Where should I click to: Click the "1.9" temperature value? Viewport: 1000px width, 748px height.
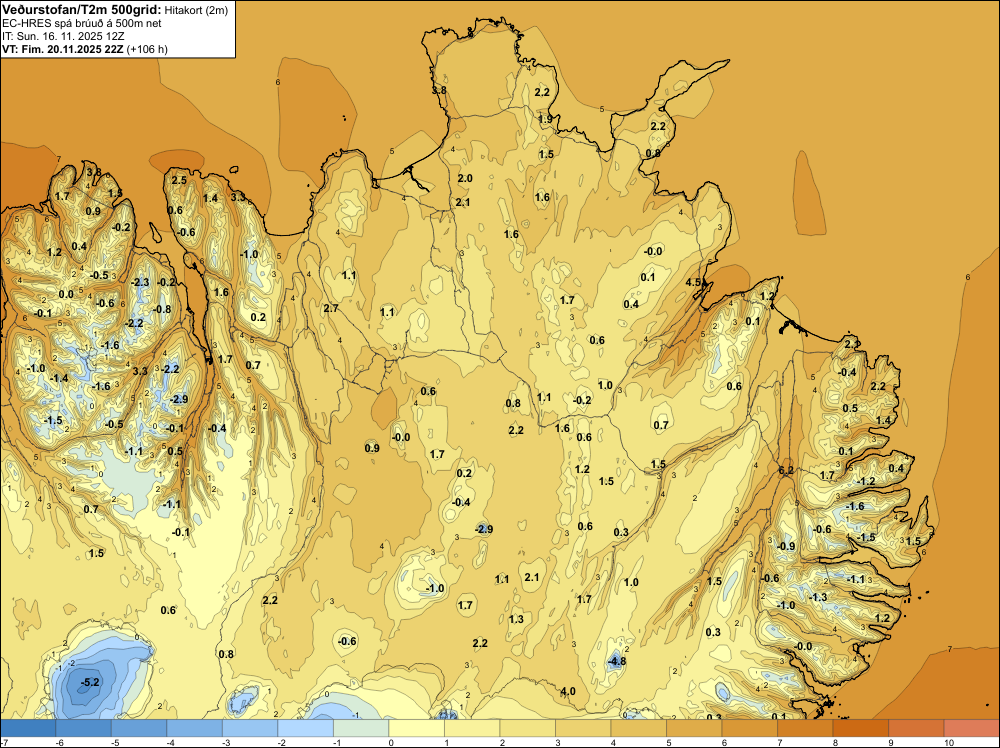click(545, 119)
